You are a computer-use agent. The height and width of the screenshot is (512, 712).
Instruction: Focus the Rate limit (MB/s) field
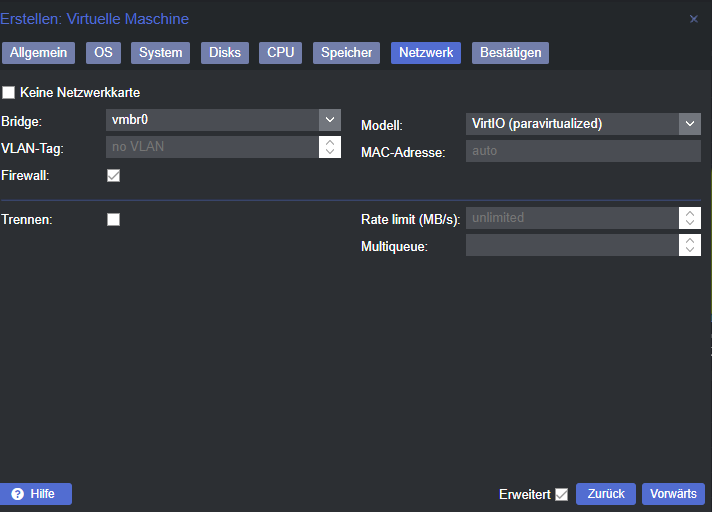pyautogui.click(x=573, y=218)
